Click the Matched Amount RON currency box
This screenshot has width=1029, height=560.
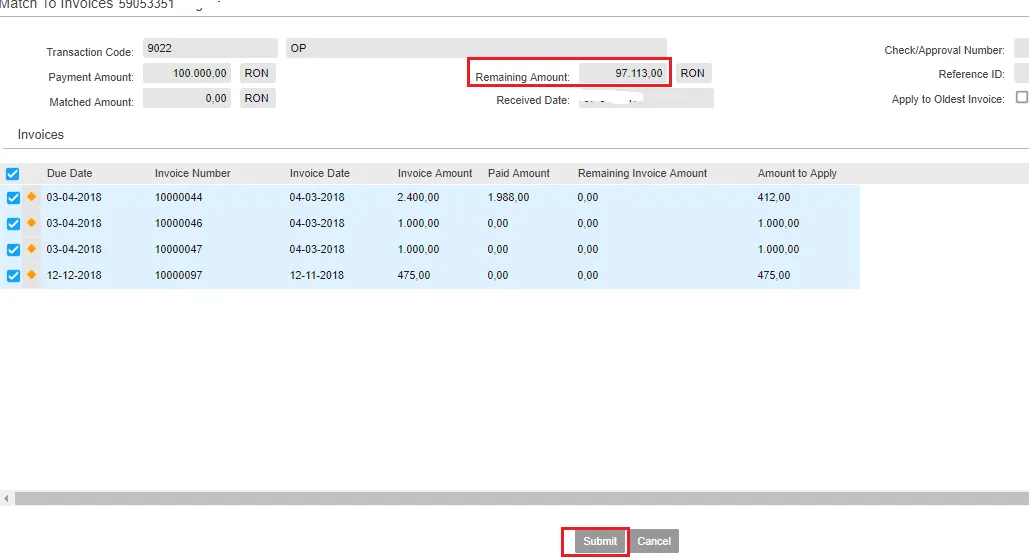[257, 98]
